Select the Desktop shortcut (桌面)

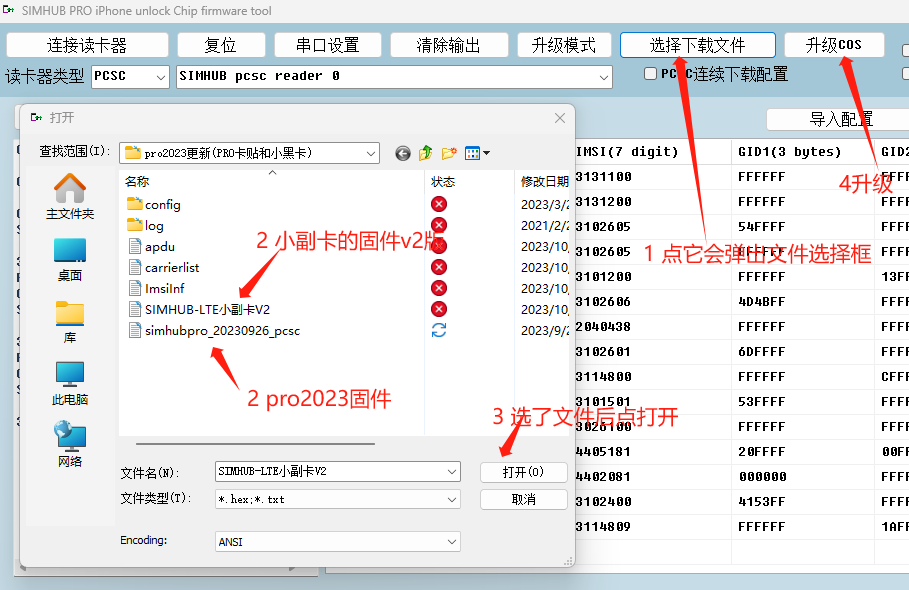click(70, 260)
